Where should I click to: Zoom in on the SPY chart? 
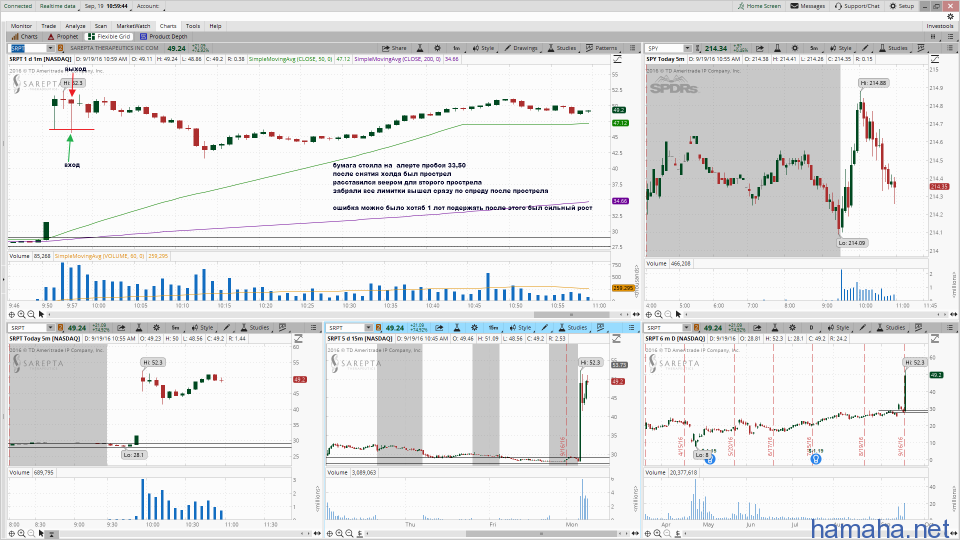tap(658, 314)
